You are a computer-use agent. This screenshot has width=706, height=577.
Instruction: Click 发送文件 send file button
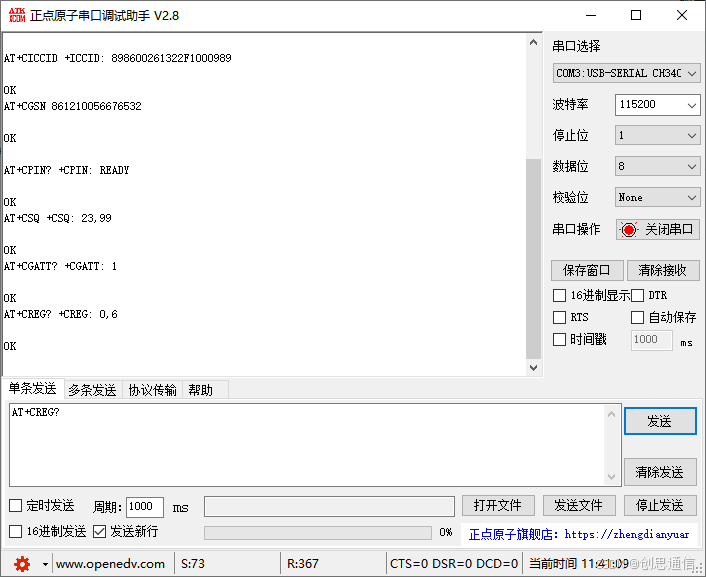[x=579, y=505]
